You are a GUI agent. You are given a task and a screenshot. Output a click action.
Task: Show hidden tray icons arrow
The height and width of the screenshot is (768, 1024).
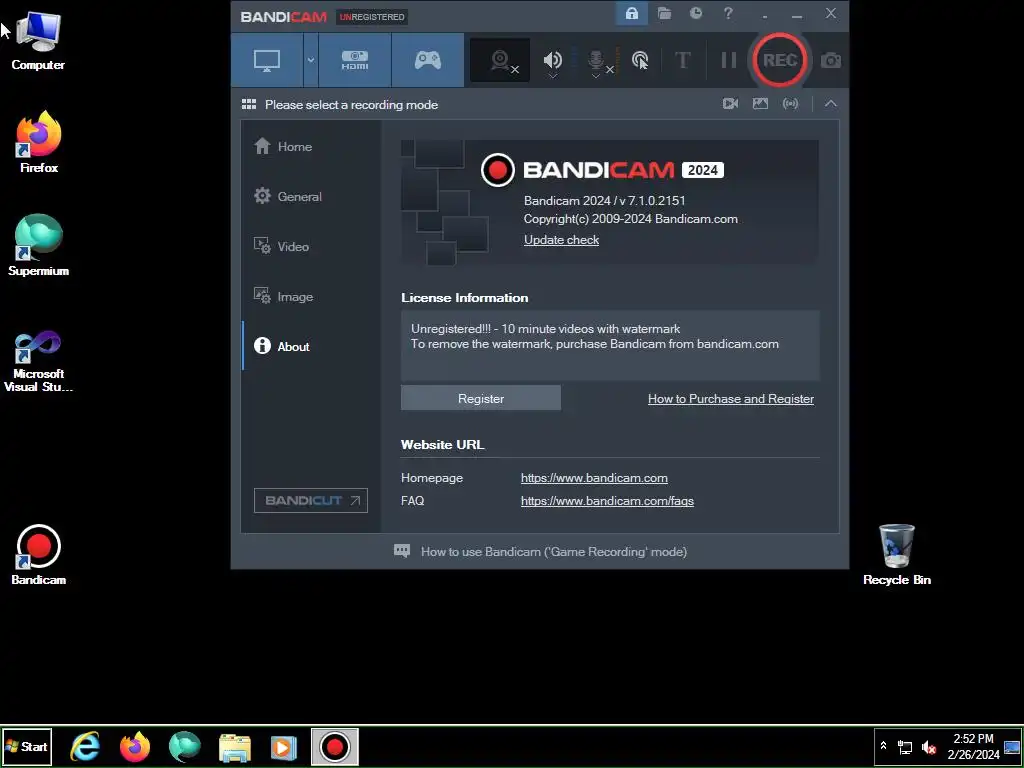(x=884, y=745)
